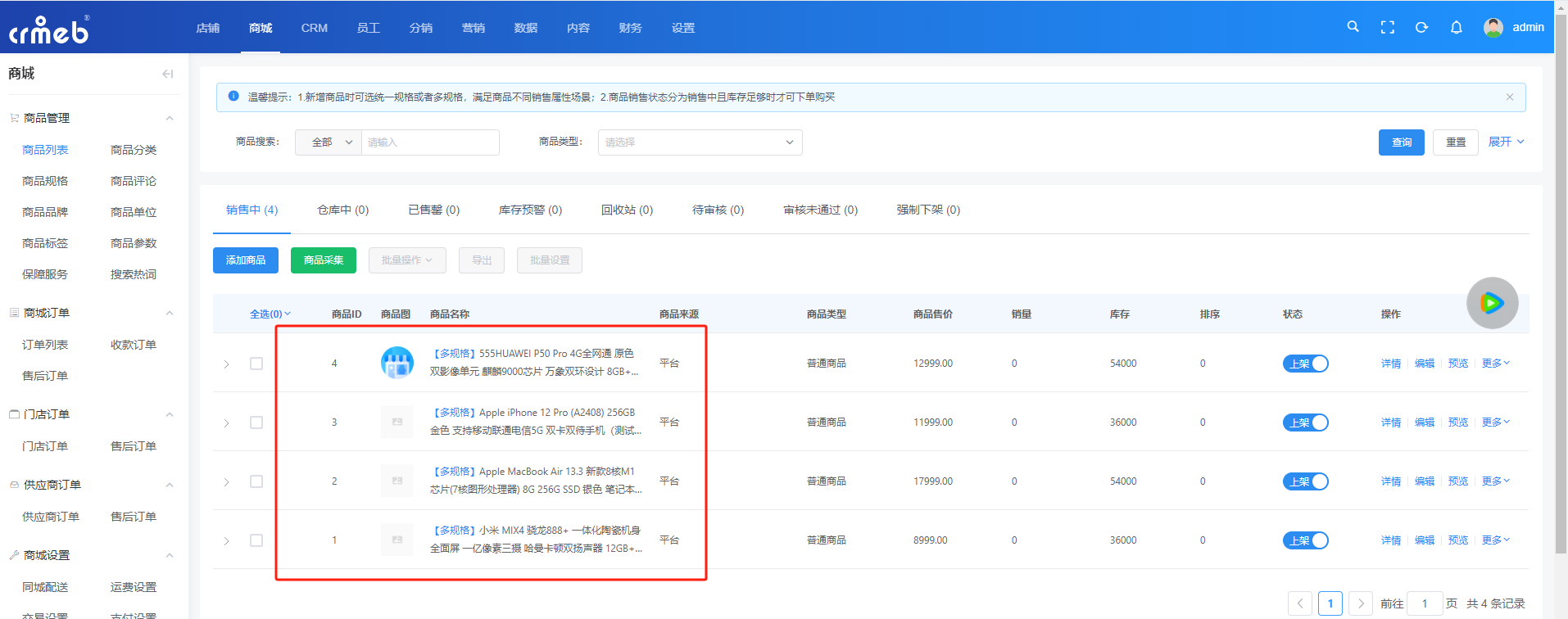Open 订单列表 in sidebar
Screen dimensions: 1568x619
[45, 345]
